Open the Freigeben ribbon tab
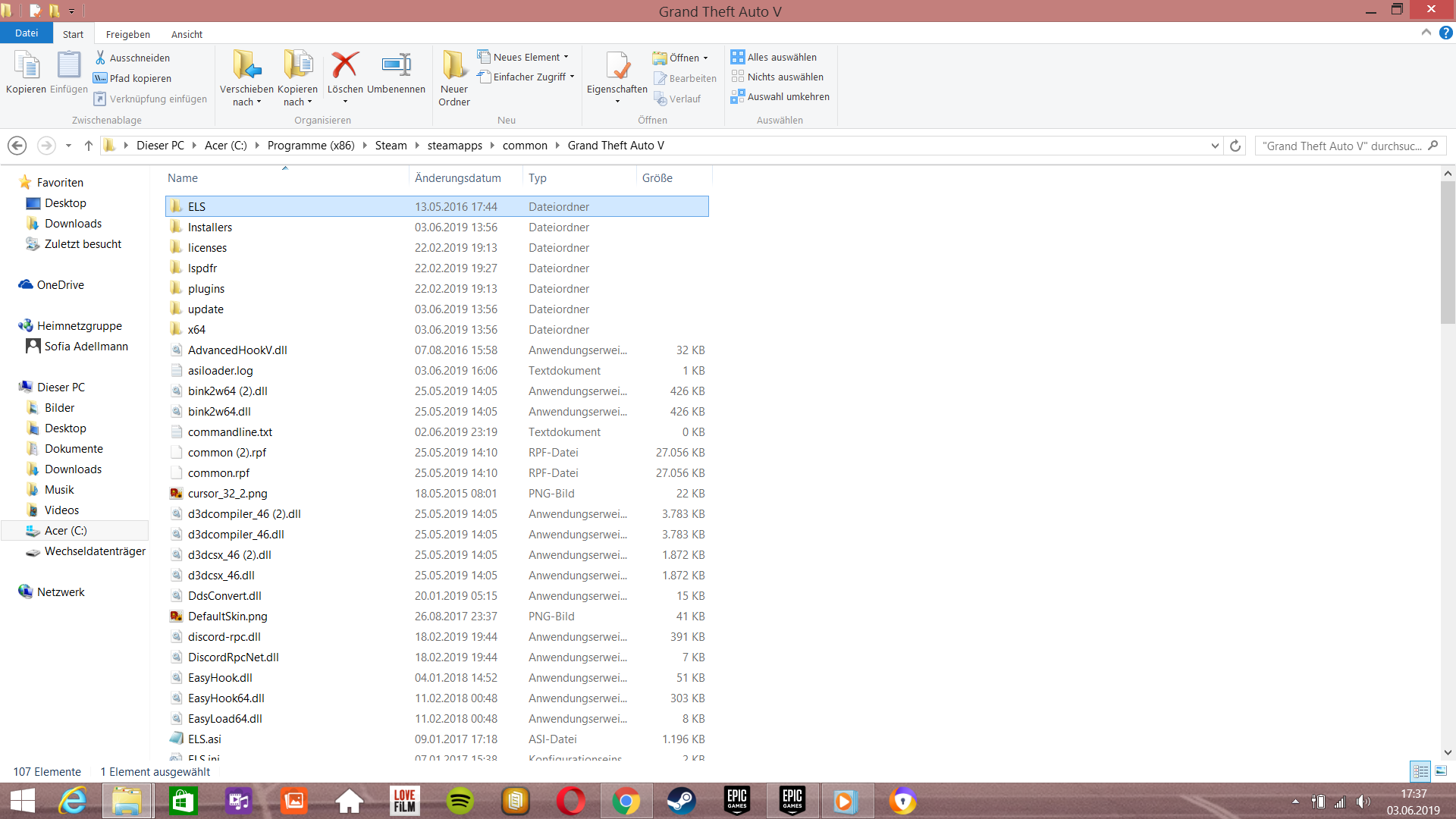Image resolution: width=1456 pixels, height=819 pixels. 127,34
